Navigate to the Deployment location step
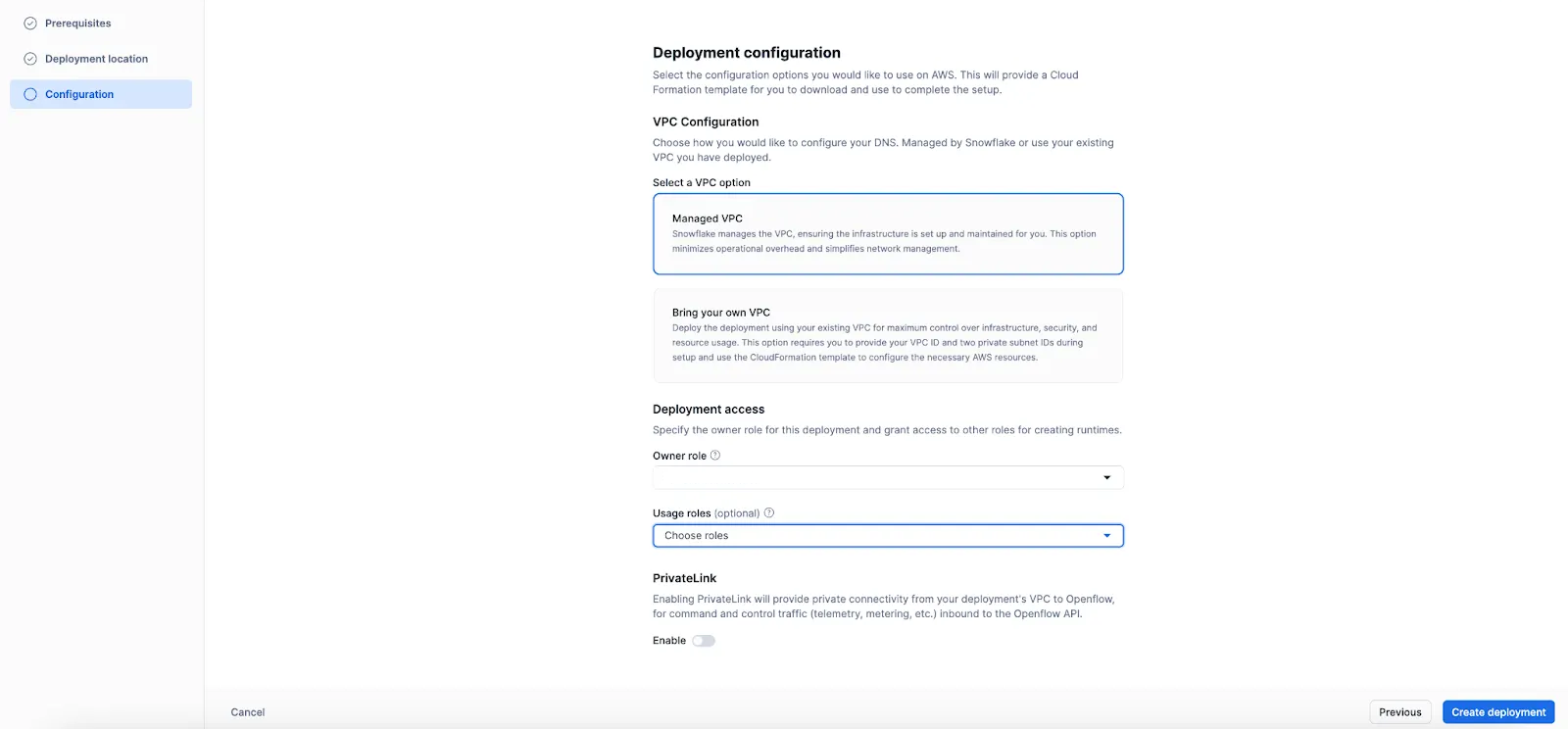Image resolution: width=1568 pixels, height=729 pixels. tap(95, 58)
